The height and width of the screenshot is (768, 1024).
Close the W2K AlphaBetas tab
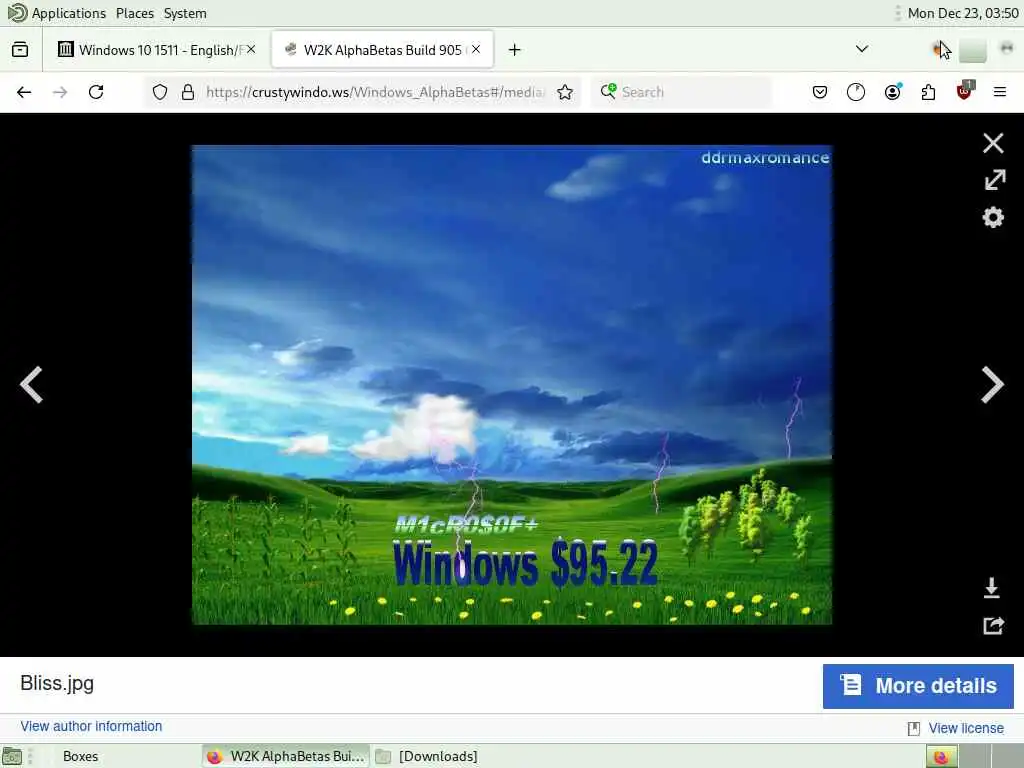click(x=476, y=49)
